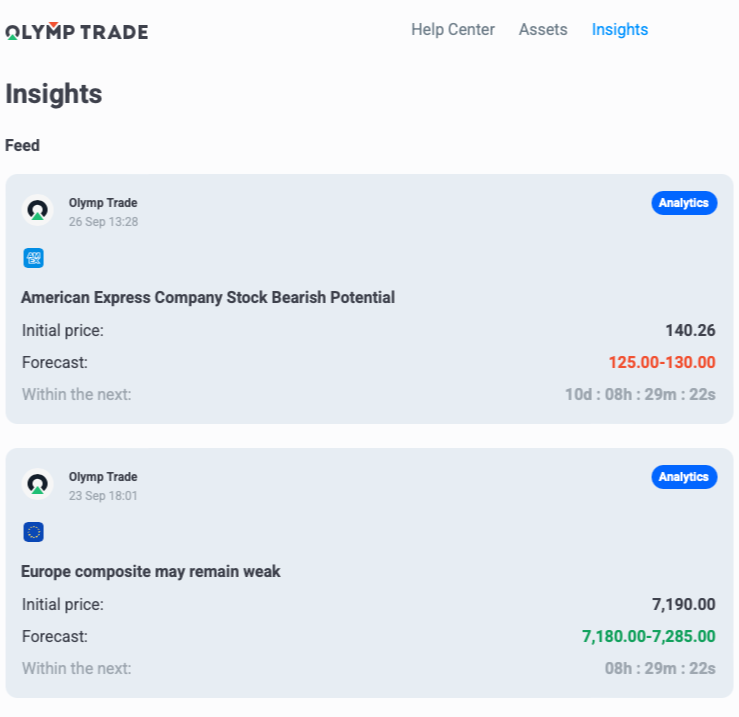Click the 26 Sep 13:28 timestamp
This screenshot has height=717, width=739.
(x=103, y=222)
